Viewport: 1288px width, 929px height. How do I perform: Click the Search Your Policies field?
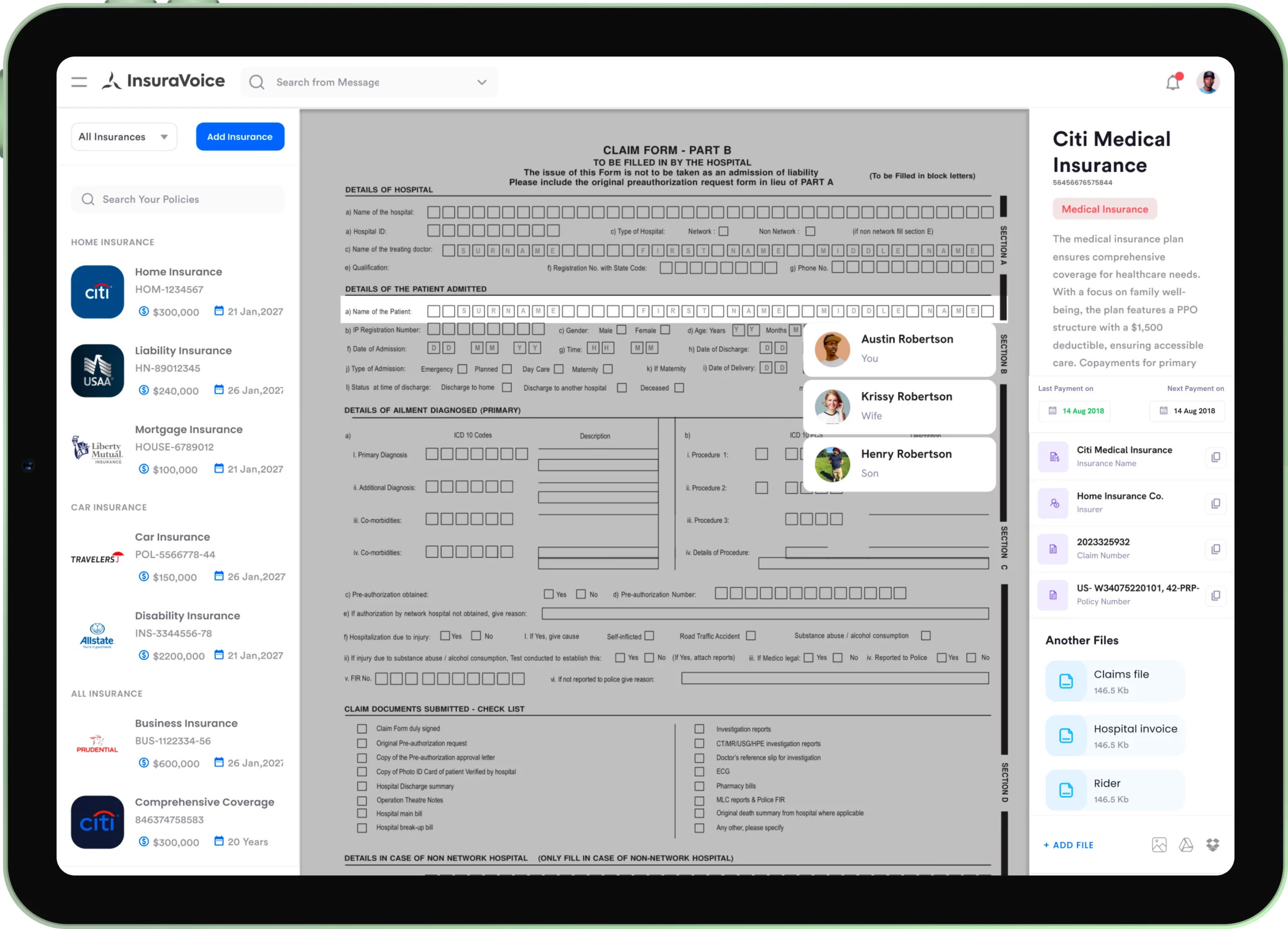pyautogui.click(x=178, y=199)
